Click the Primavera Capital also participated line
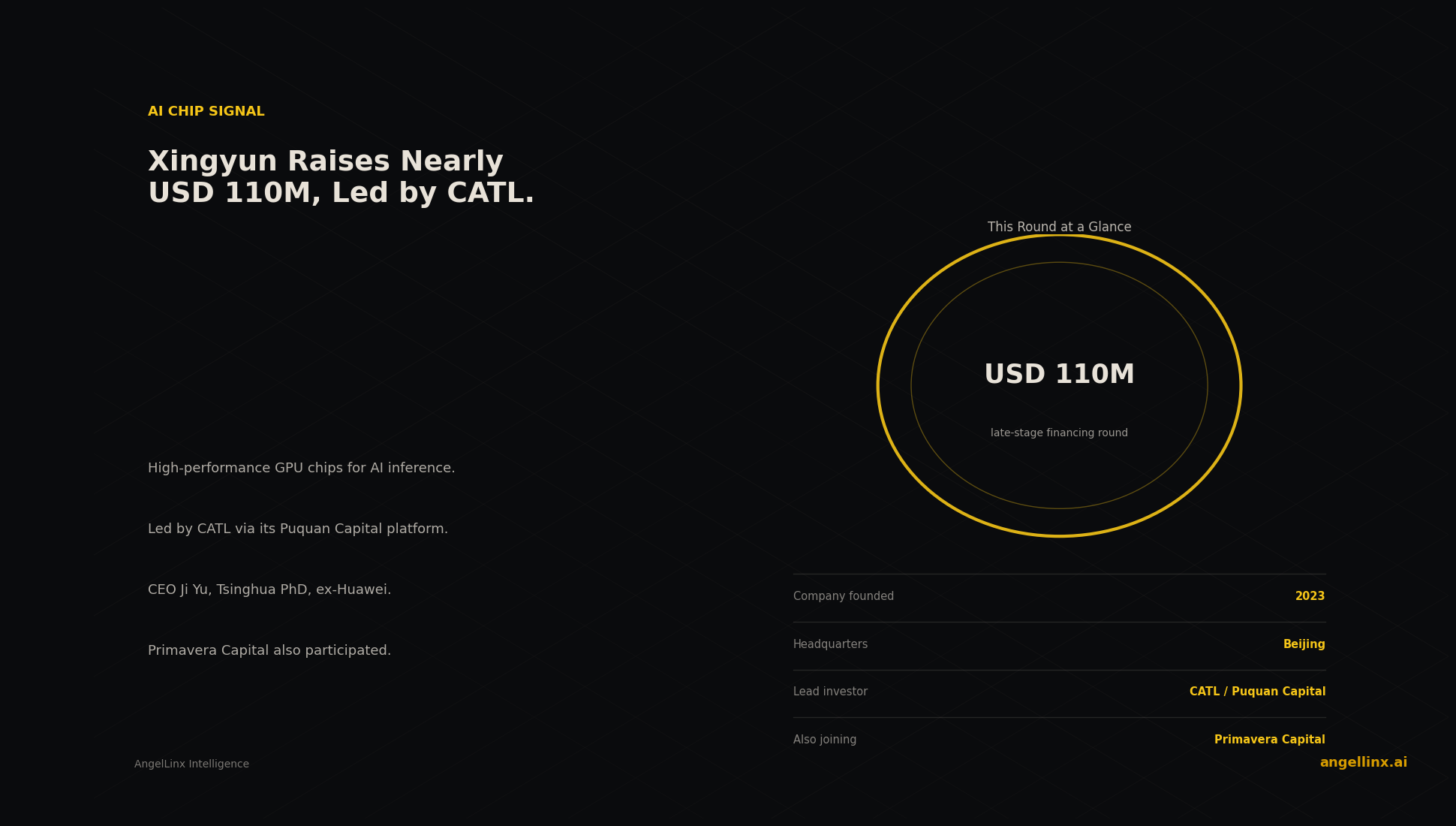This screenshot has width=1456, height=826. click(269, 651)
